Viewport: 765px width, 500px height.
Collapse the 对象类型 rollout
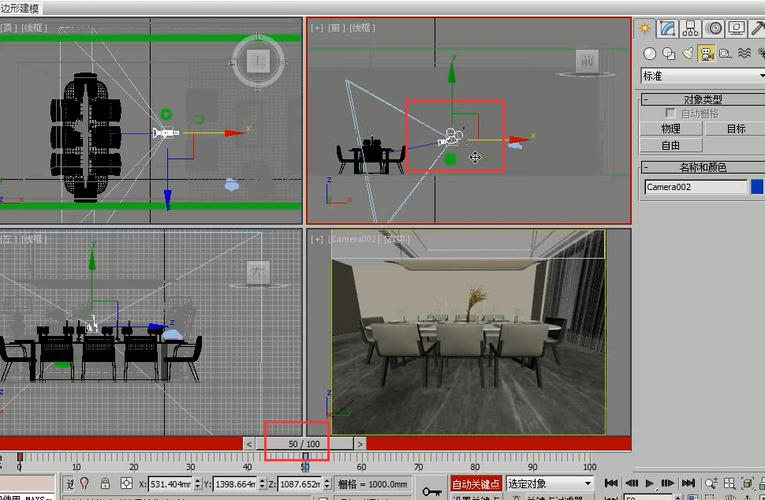pyautogui.click(x=703, y=100)
